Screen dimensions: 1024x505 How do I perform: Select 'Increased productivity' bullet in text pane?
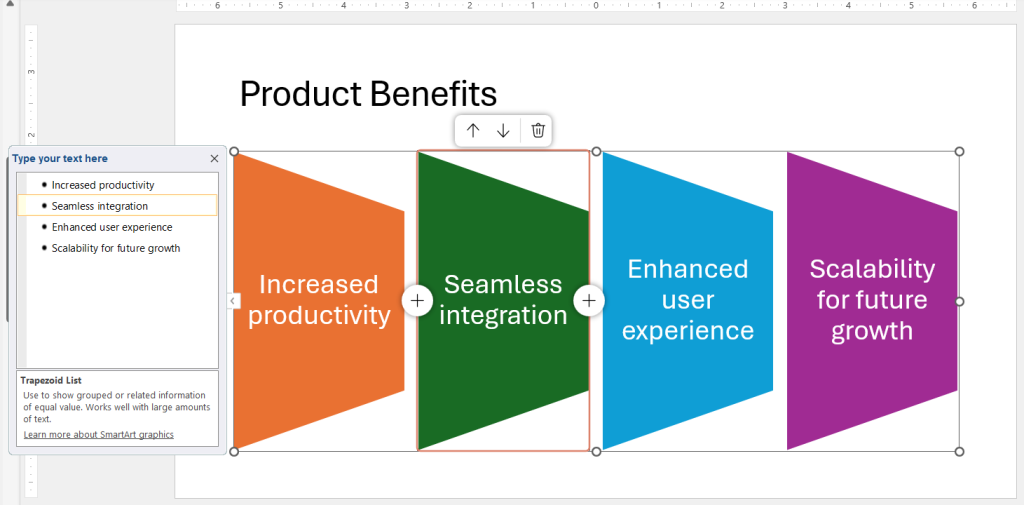[103, 185]
